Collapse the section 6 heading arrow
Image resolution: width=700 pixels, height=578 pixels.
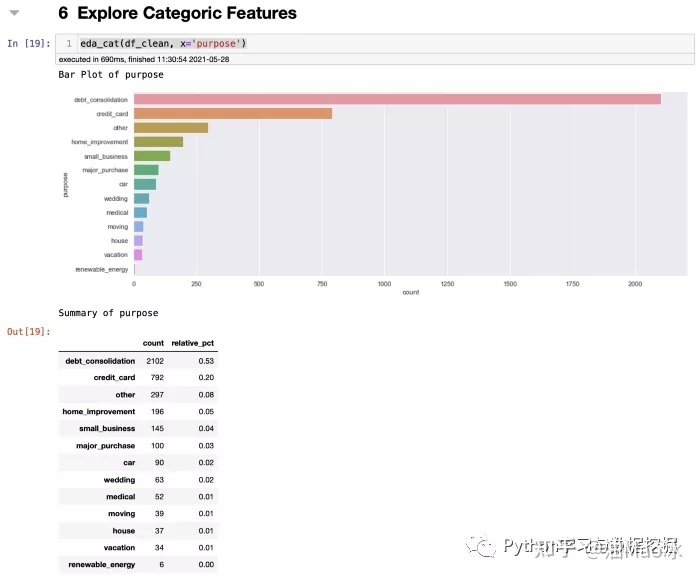(x=14, y=12)
